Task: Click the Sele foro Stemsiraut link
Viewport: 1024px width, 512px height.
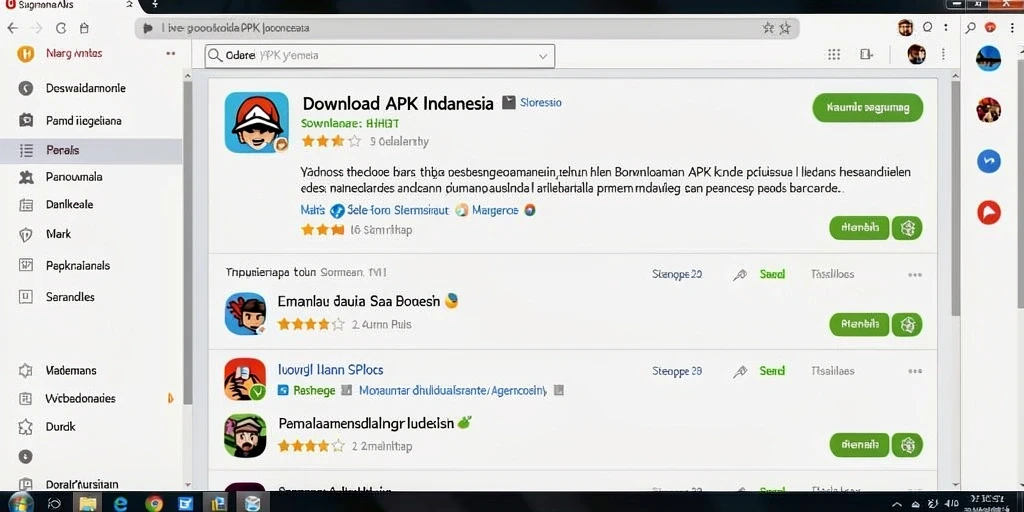Action: (398, 210)
